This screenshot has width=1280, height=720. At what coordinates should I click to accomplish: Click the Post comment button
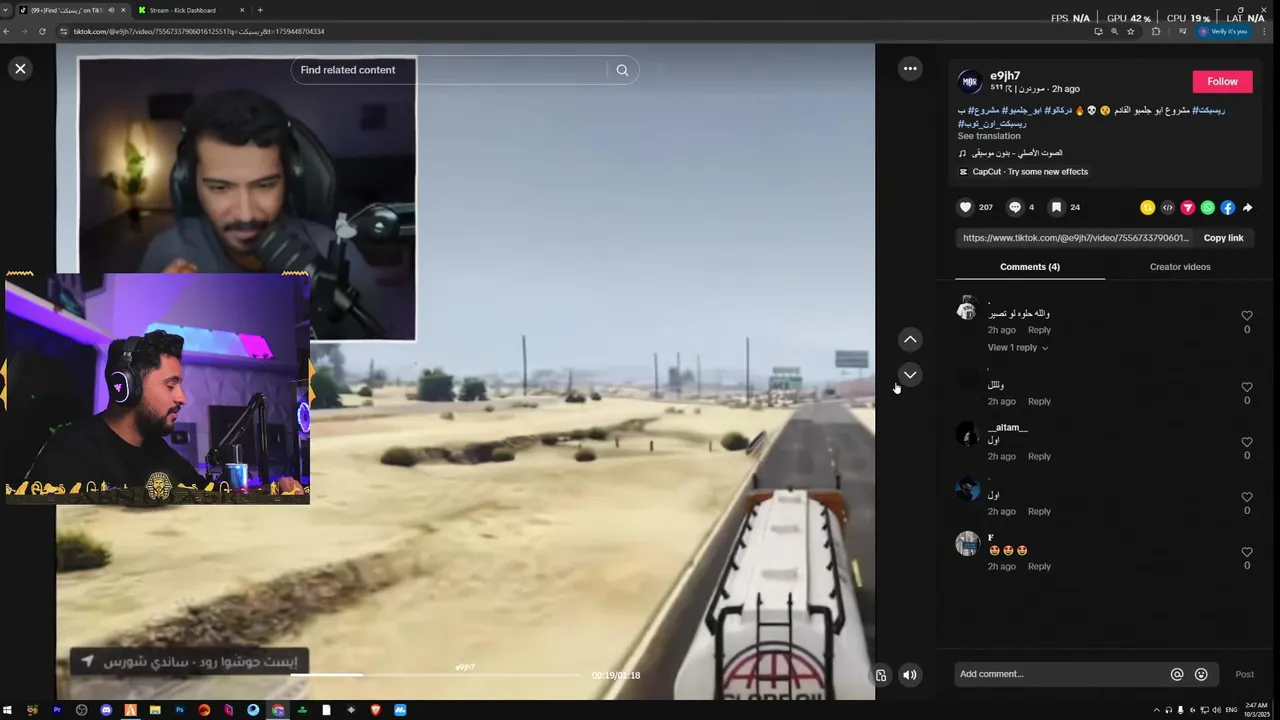tap(1244, 674)
